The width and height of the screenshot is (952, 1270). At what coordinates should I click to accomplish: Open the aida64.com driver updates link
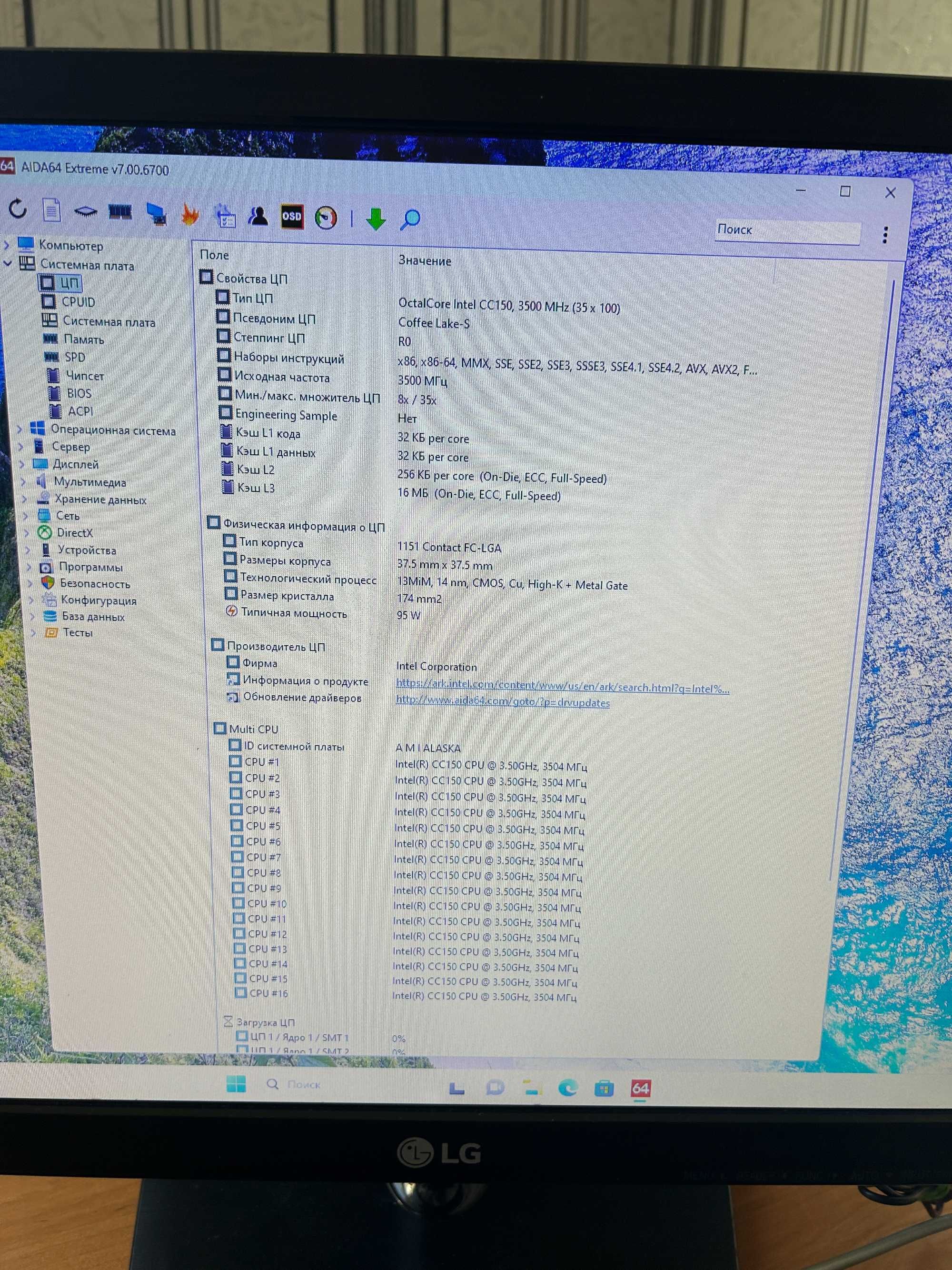(x=503, y=702)
